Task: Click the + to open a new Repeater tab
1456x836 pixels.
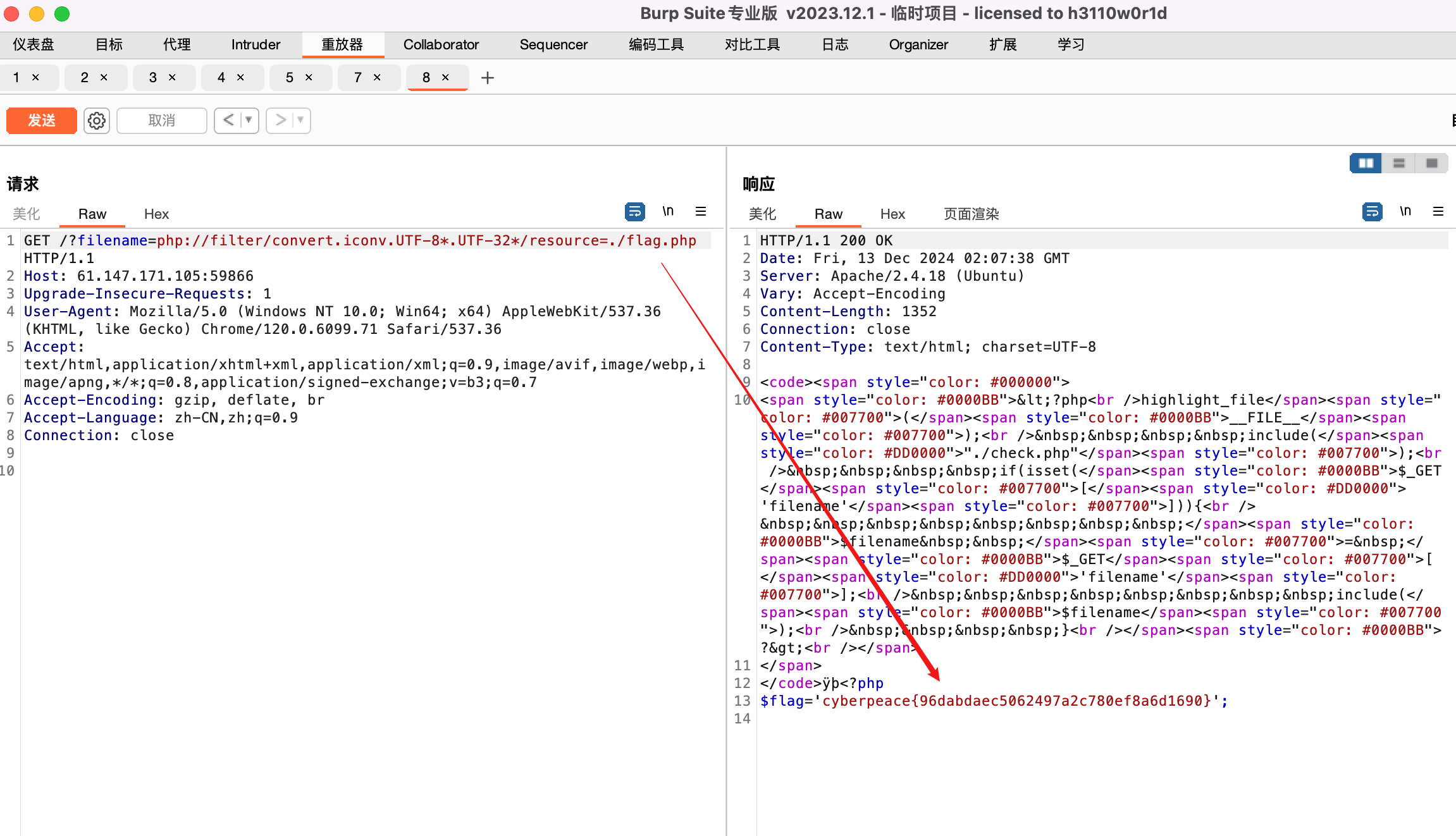Action: click(487, 78)
